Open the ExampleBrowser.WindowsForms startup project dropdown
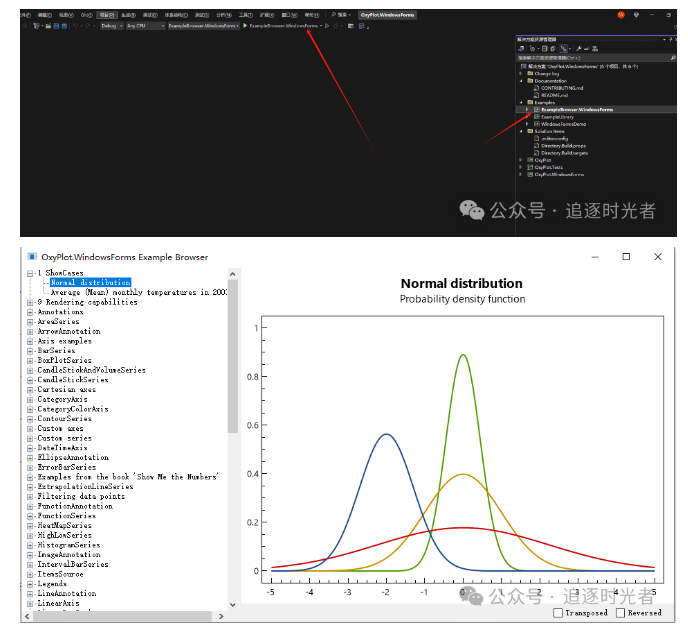688x629 pixels. (x=204, y=26)
